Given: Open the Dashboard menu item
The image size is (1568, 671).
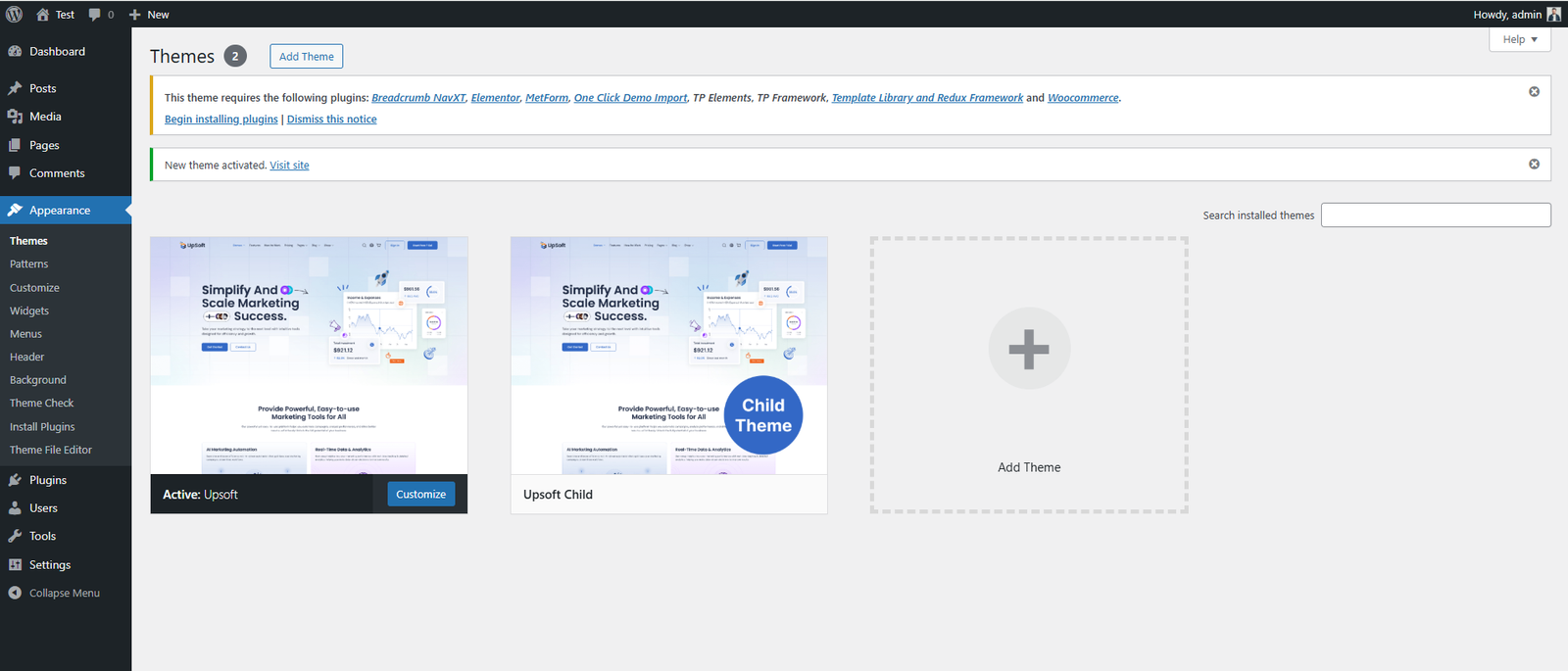Looking at the screenshot, I should (x=57, y=52).
